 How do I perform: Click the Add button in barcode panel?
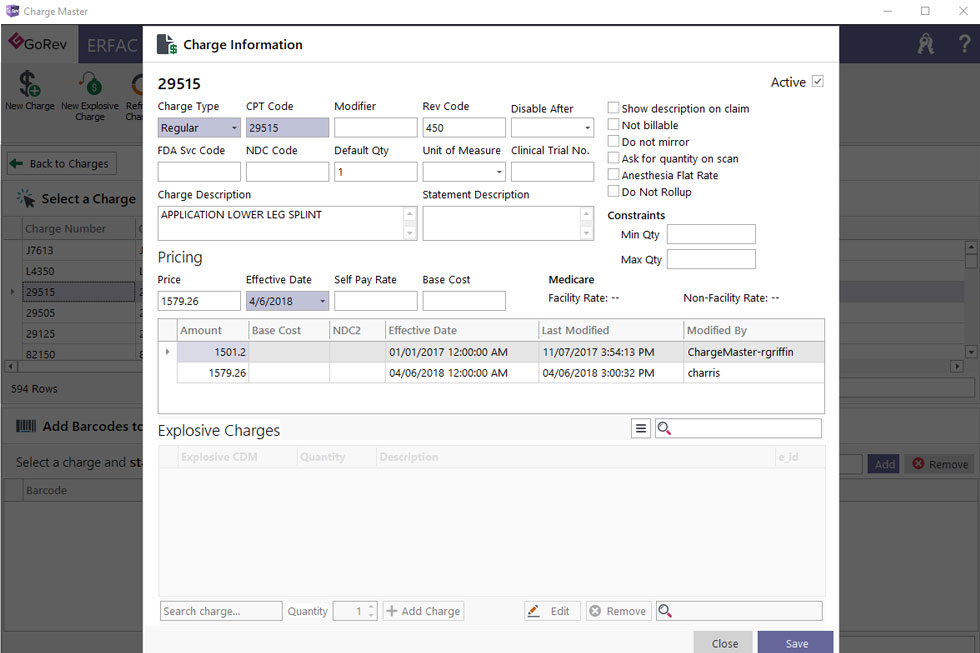[884, 464]
